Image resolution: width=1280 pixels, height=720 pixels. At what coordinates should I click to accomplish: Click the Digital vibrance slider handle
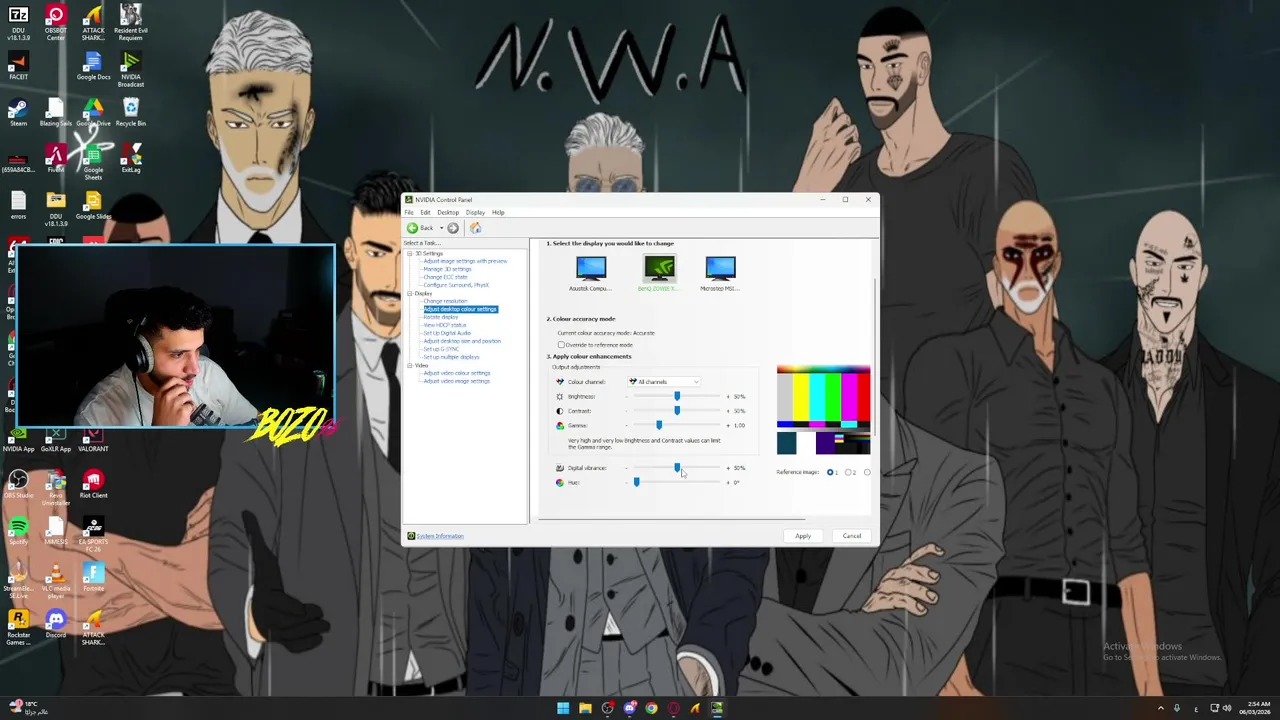tap(677, 468)
